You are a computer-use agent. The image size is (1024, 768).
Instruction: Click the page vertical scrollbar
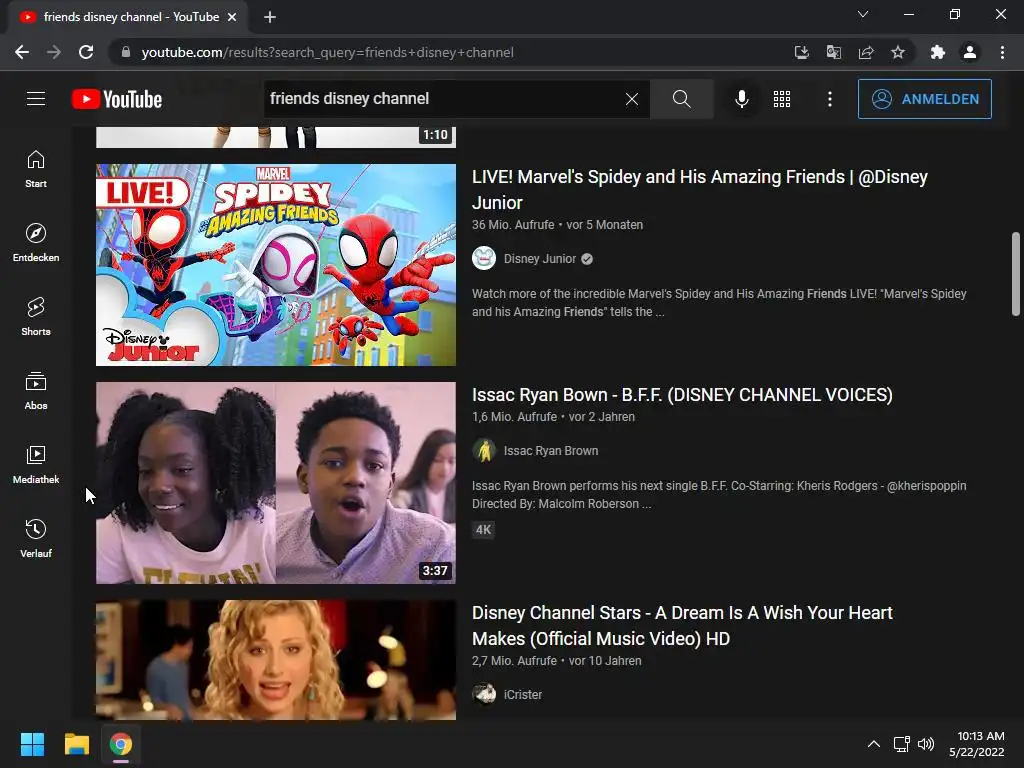click(x=1016, y=274)
